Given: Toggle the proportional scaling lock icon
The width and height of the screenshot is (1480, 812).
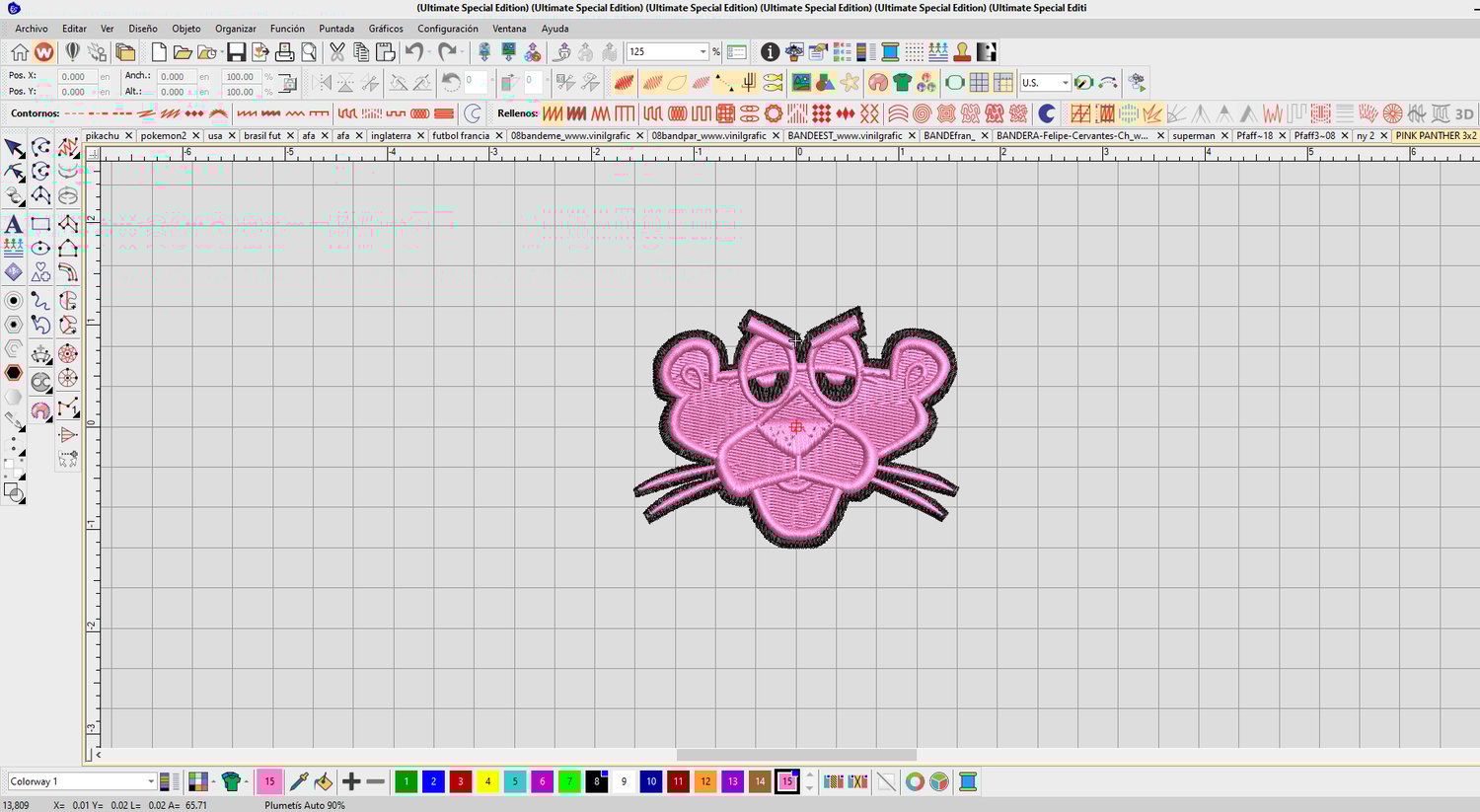Looking at the screenshot, I should click(287, 84).
